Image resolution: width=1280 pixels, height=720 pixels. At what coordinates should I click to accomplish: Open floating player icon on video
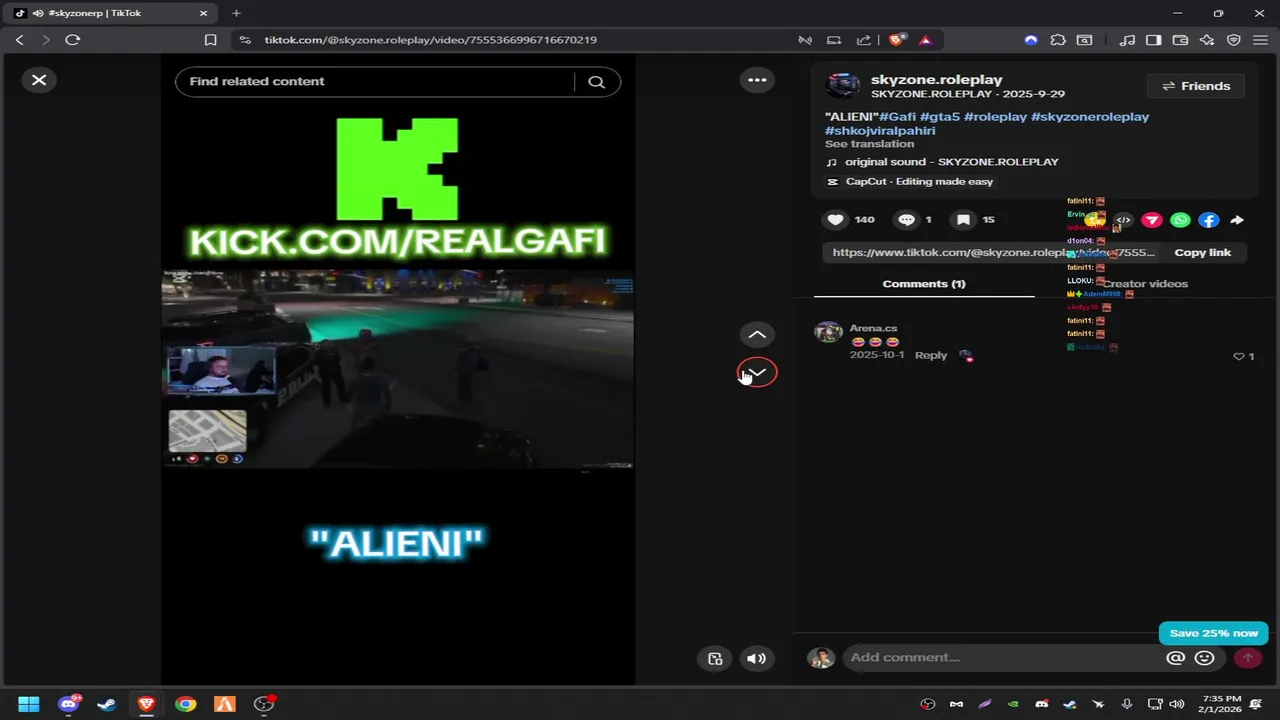(715, 658)
